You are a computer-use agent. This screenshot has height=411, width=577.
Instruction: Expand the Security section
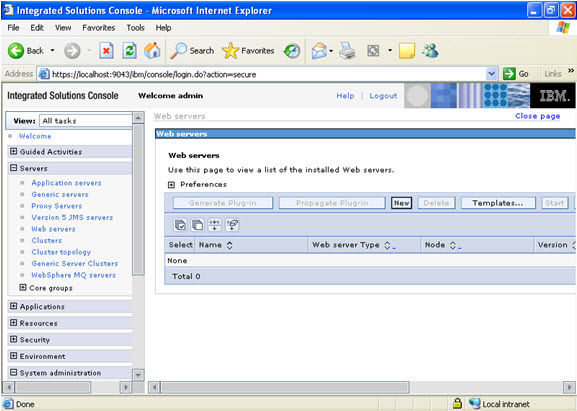[14, 339]
